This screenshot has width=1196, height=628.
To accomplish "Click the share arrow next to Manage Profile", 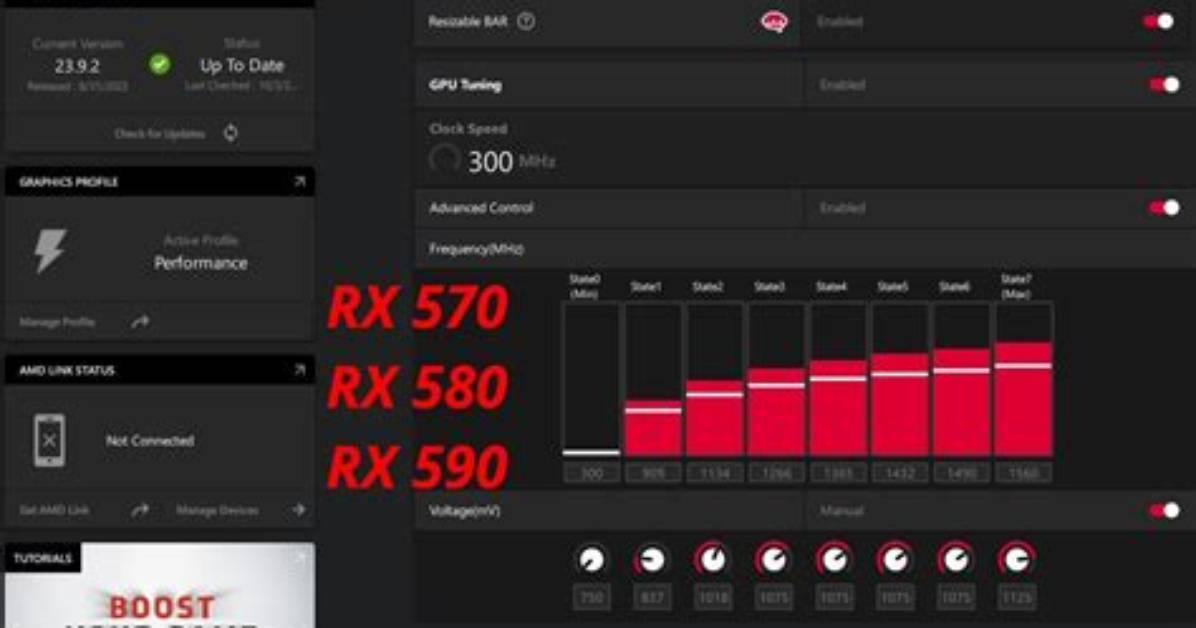I will tap(140, 322).
